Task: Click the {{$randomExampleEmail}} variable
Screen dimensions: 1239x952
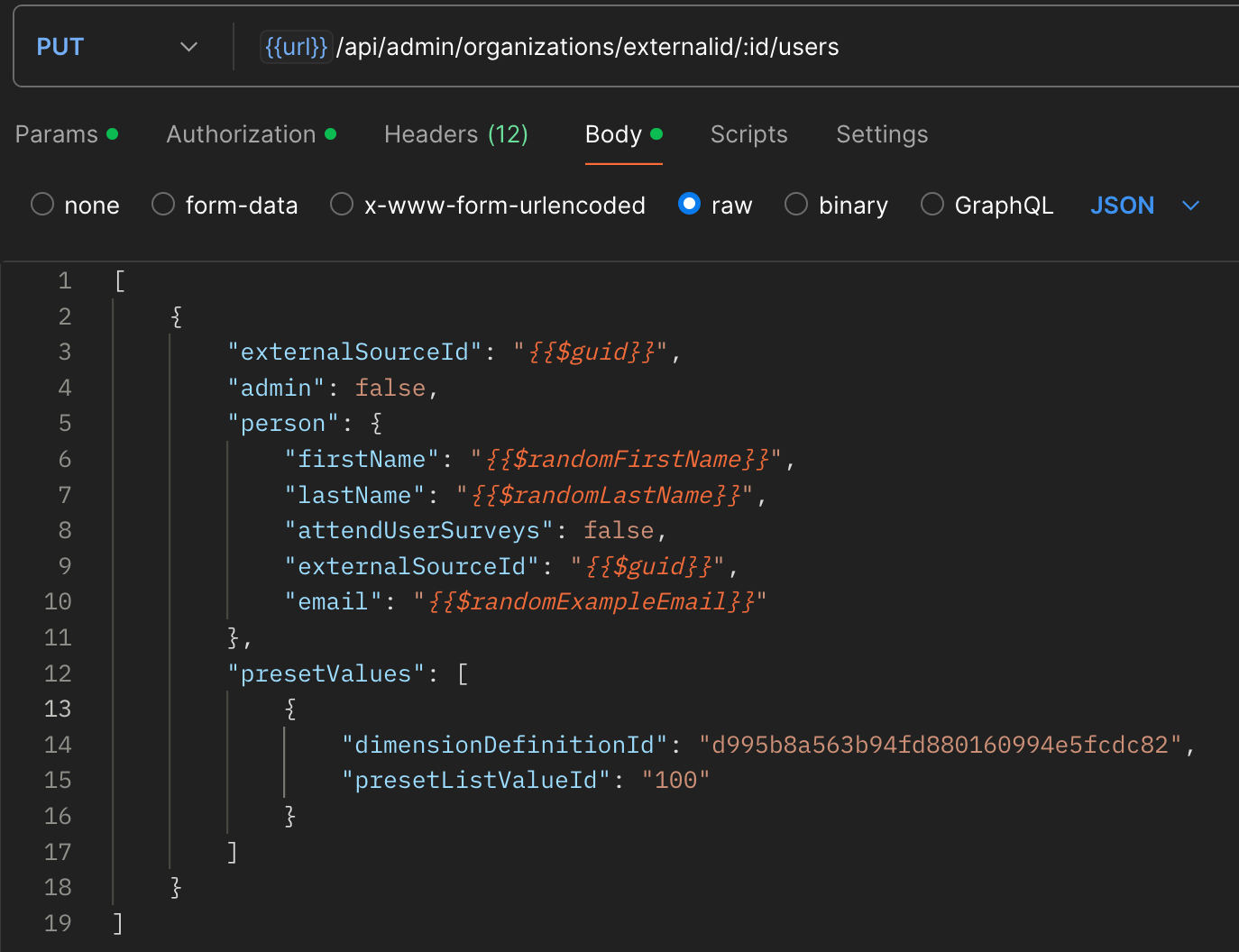Action: click(x=591, y=601)
